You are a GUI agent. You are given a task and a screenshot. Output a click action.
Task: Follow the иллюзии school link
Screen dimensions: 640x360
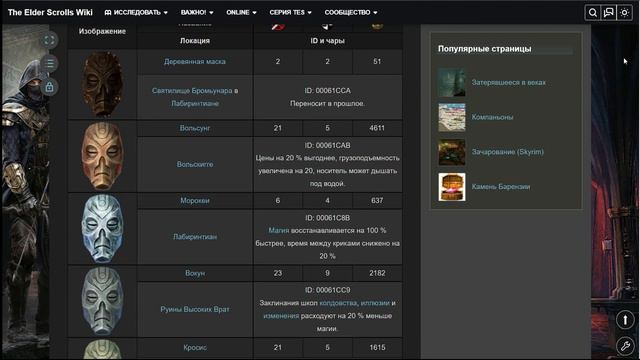375,303
